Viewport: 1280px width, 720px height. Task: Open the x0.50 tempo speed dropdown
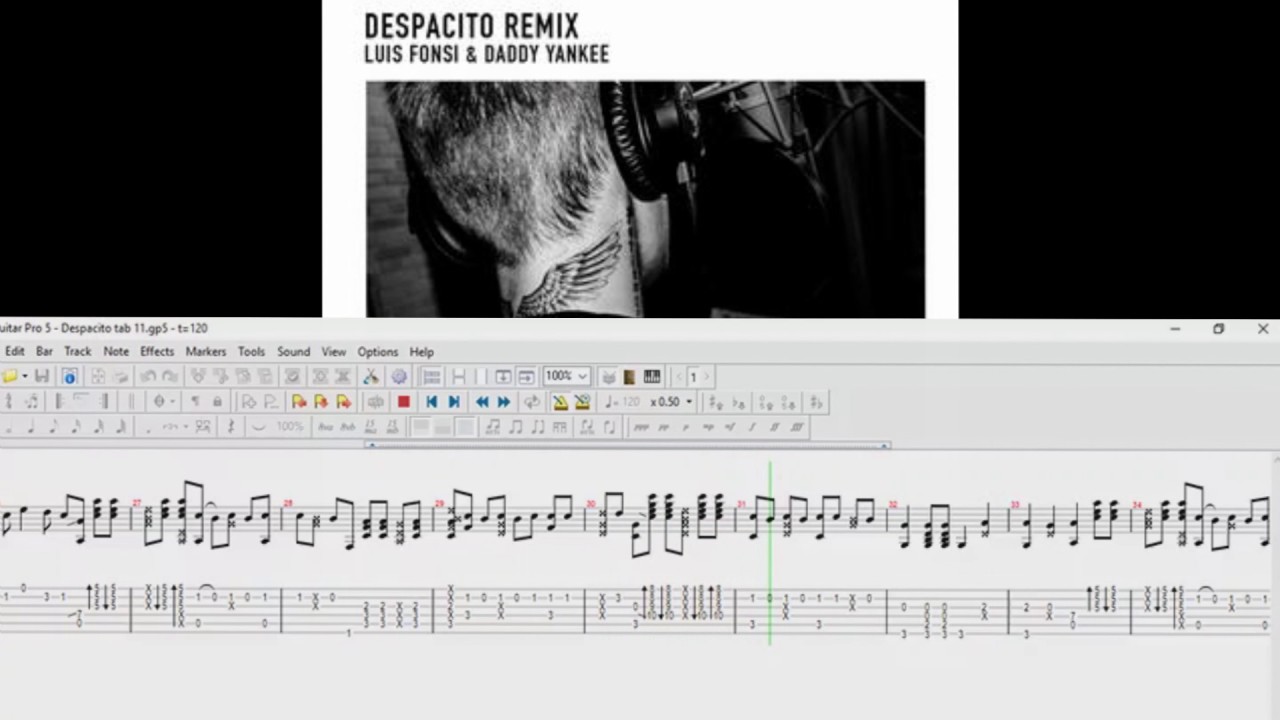671,402
